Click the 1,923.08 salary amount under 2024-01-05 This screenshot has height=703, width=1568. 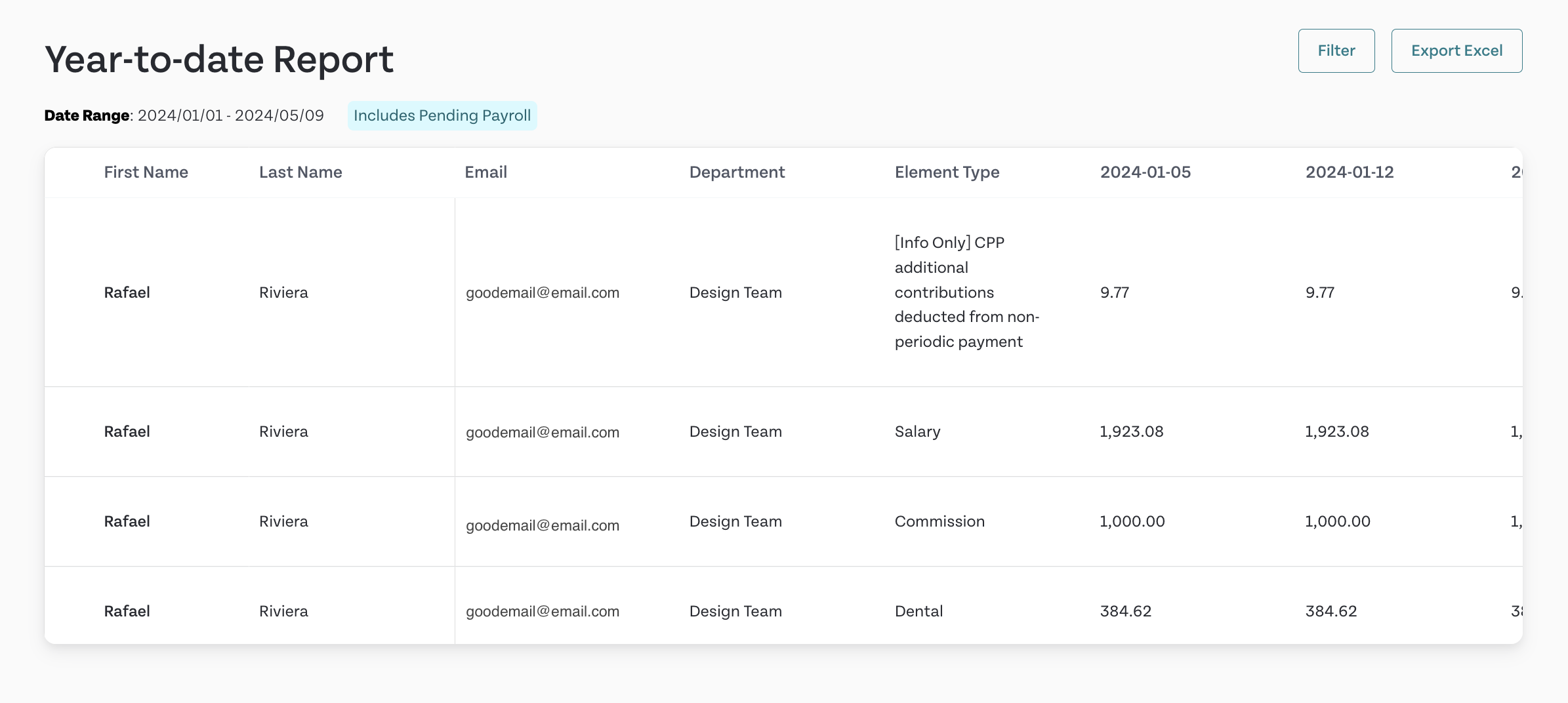tap(1131, 432)
